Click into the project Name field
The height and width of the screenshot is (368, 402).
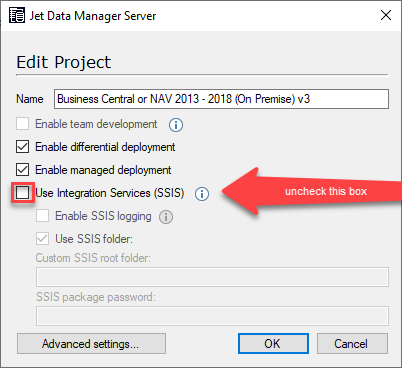point(221,99)
